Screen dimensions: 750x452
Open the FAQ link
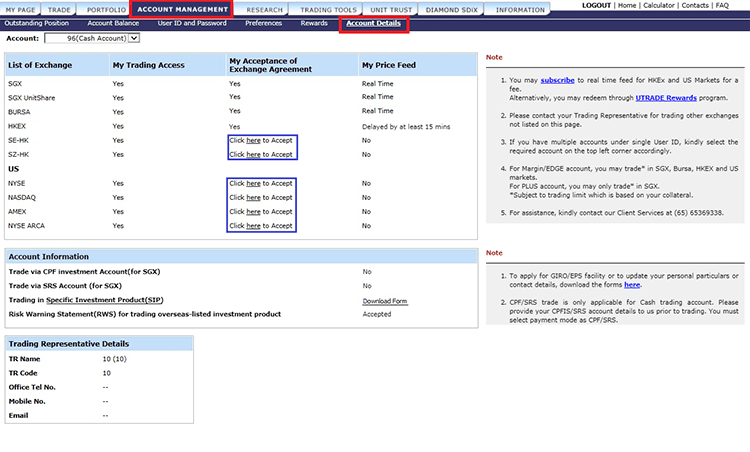click(722, 5)
